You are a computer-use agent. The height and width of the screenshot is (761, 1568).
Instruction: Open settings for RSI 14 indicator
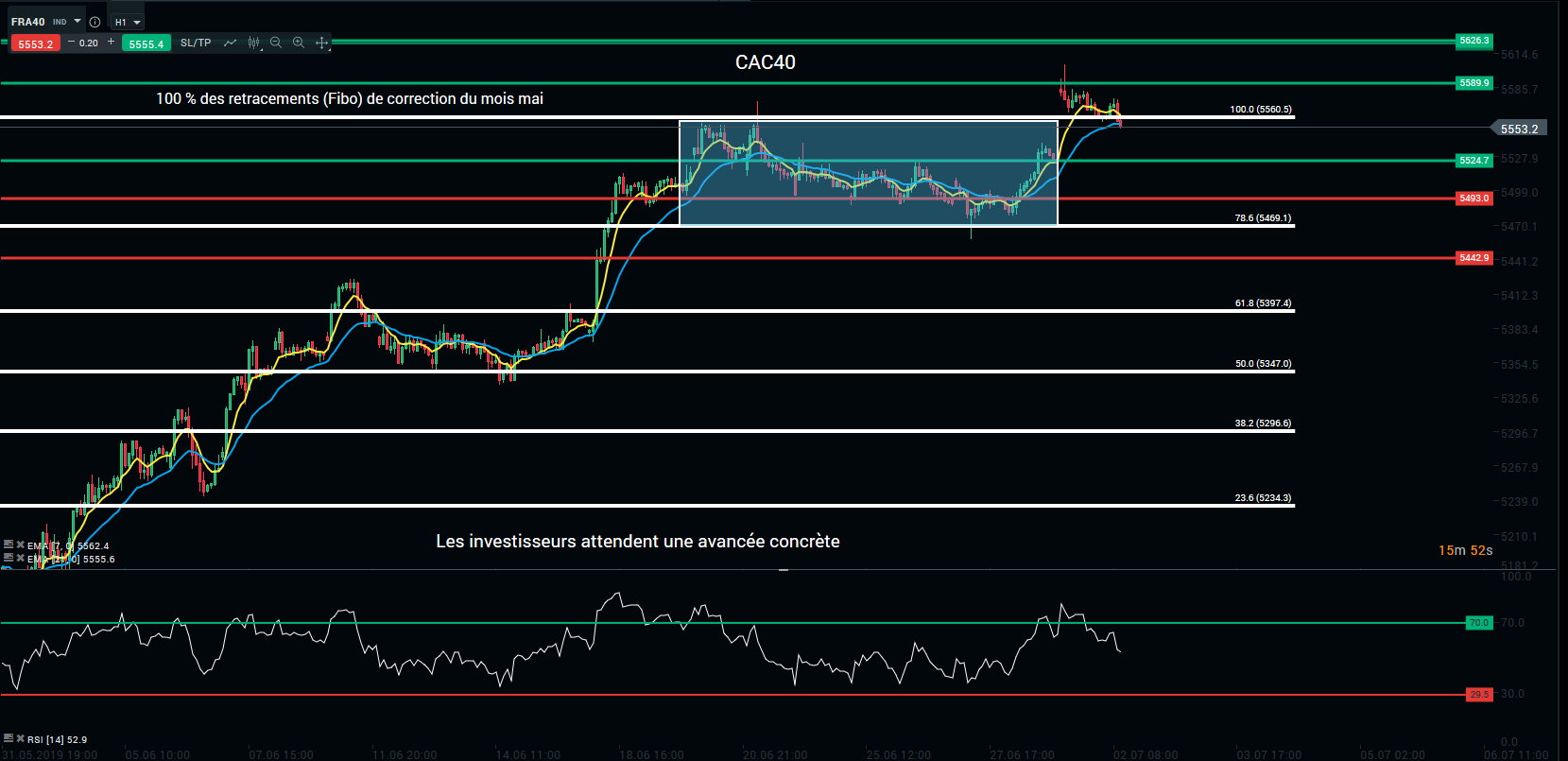click(x=9, y=739)
